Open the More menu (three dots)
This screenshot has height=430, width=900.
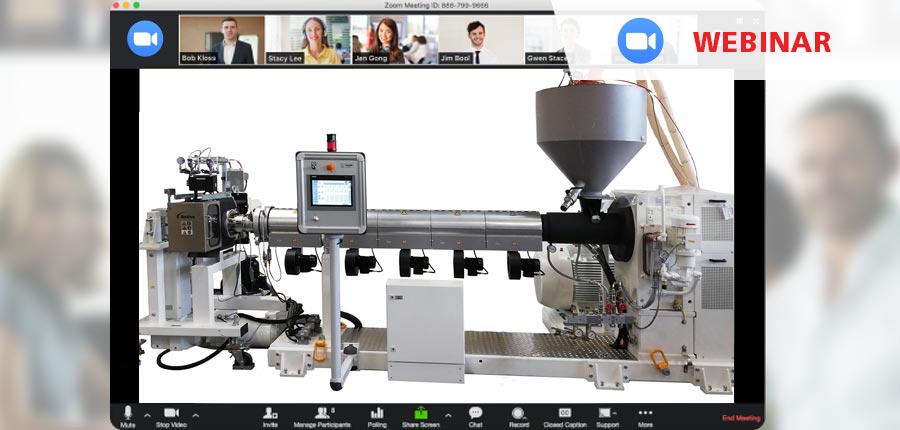coord(645,413)
